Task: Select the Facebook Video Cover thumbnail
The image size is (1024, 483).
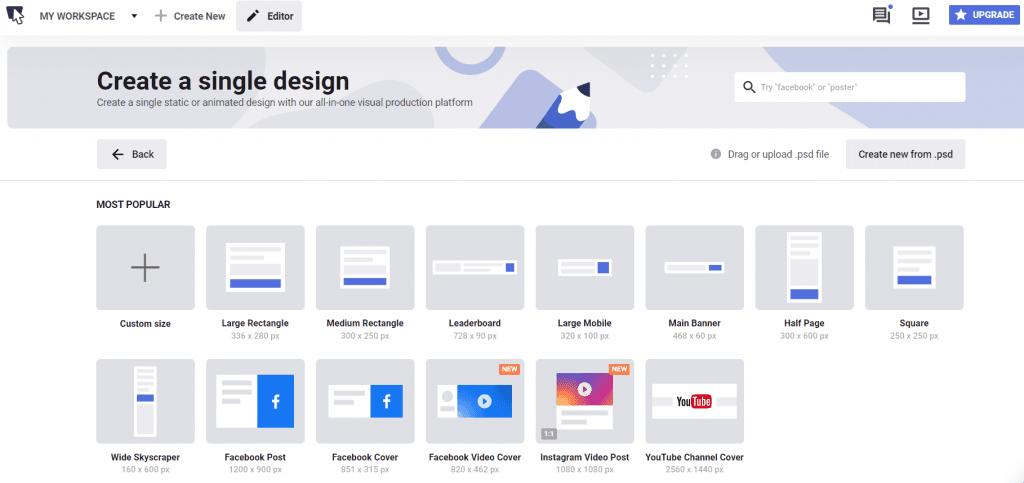Action: point(474,401)
